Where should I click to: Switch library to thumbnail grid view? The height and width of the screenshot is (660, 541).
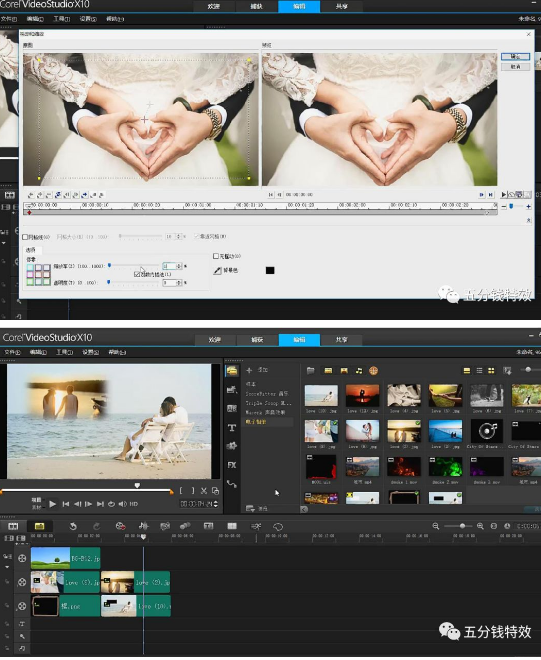click(491, 370)
